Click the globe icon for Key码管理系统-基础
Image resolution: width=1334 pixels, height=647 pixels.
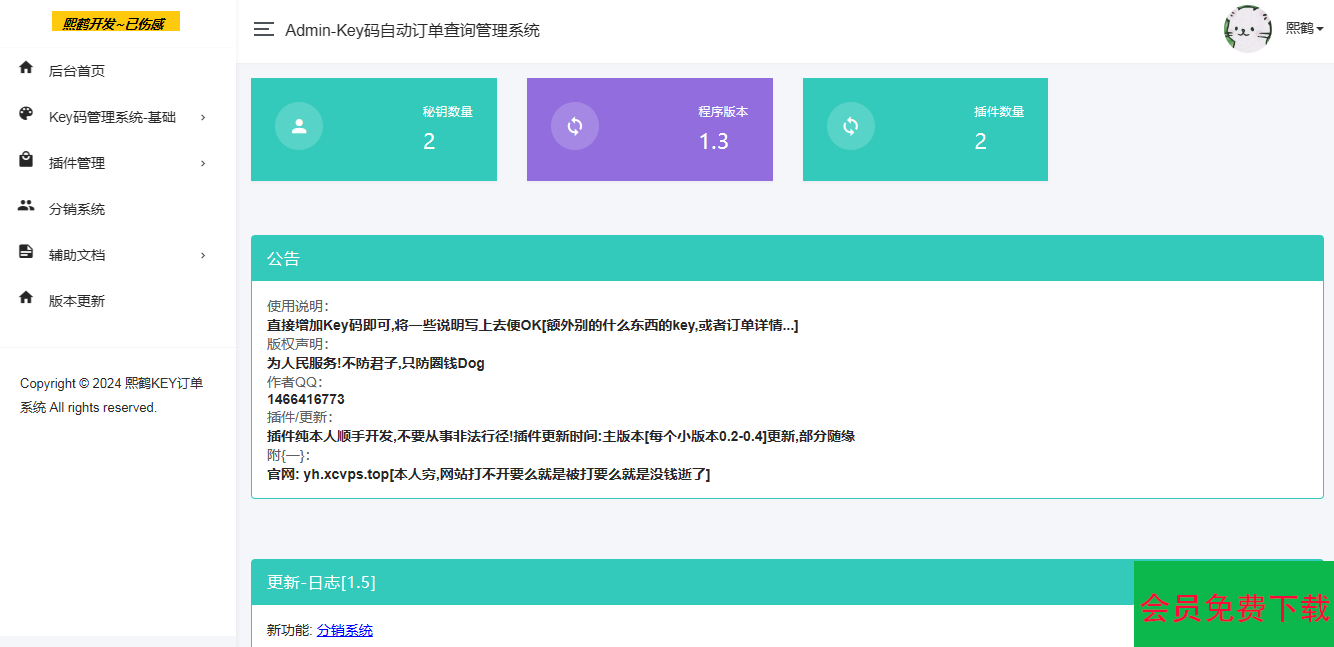coord(25,116)
